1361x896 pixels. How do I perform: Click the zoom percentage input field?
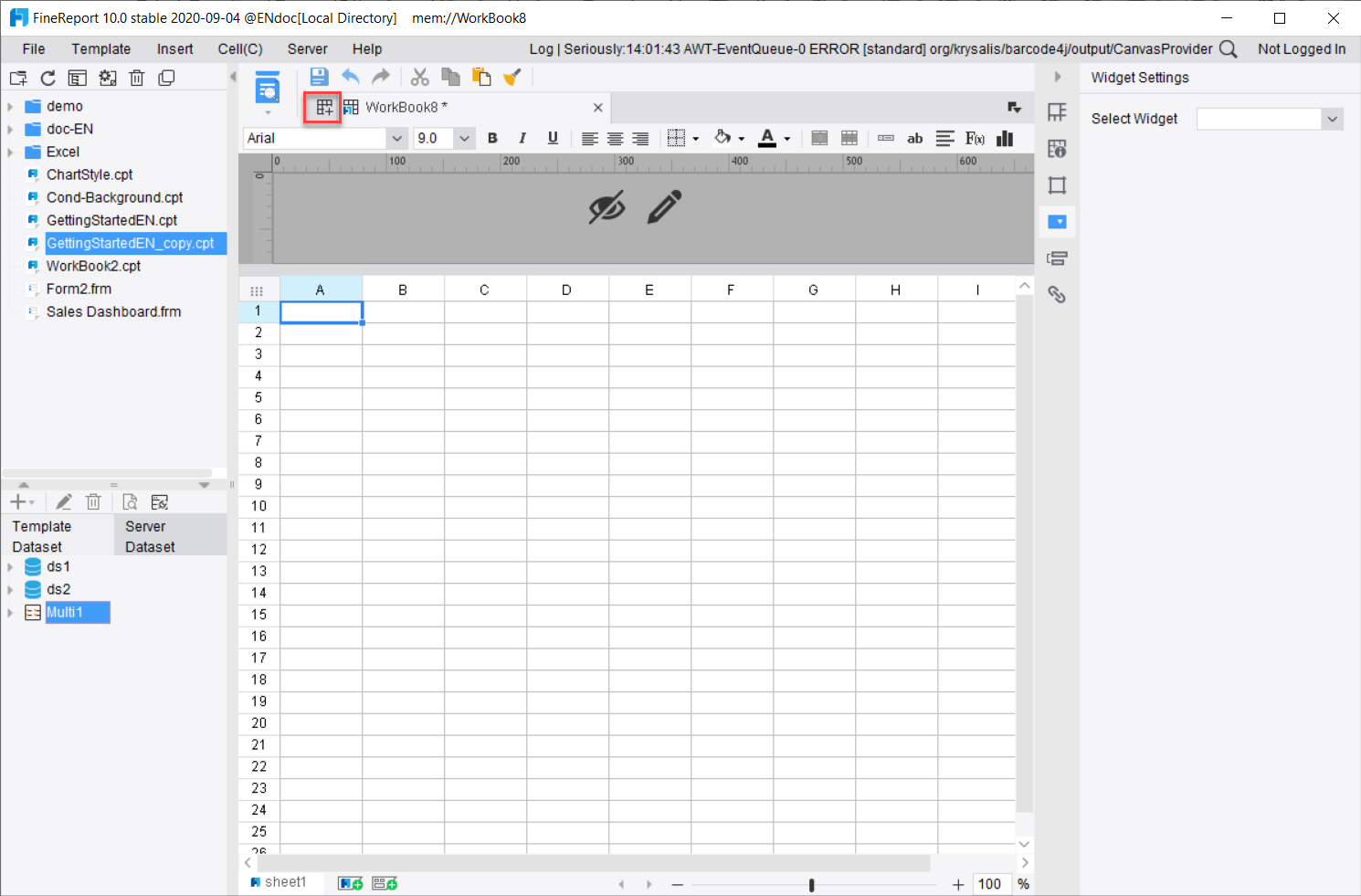tap(990, 884)
